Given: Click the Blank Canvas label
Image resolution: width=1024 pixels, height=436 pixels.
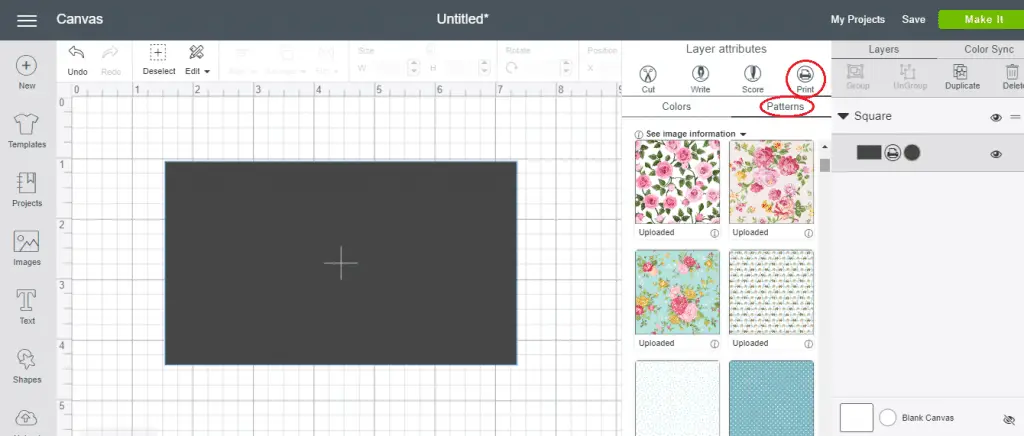Looking at the screenshot, I should [927, 418].
